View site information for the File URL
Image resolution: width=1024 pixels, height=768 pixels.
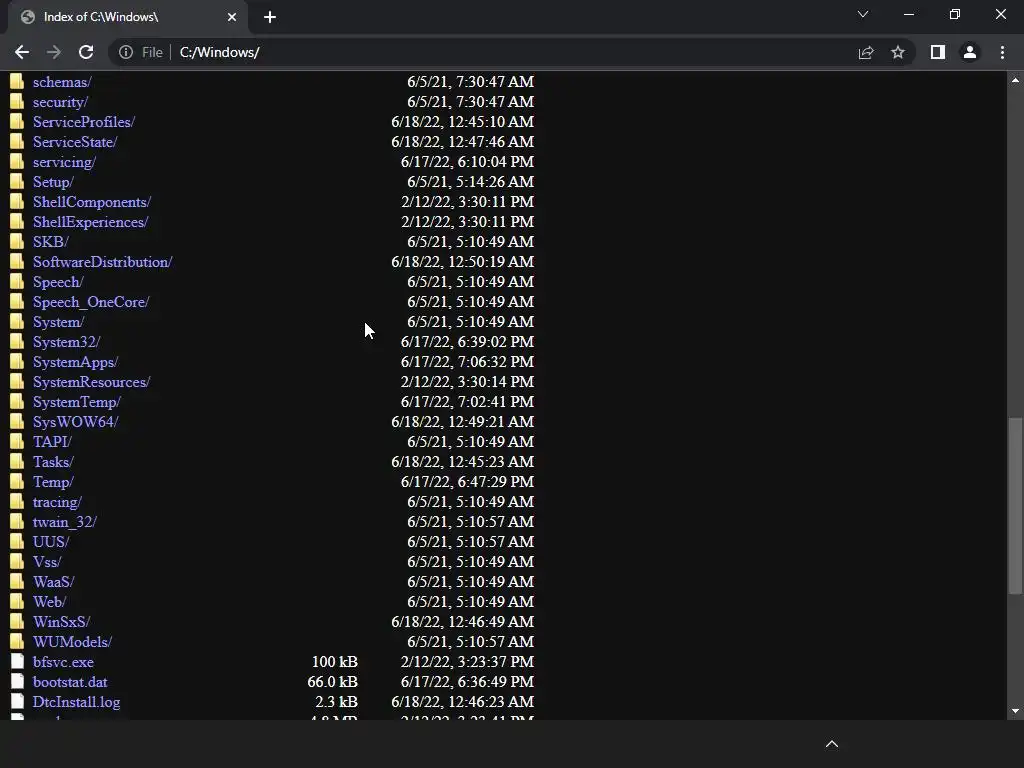[126, 52]
